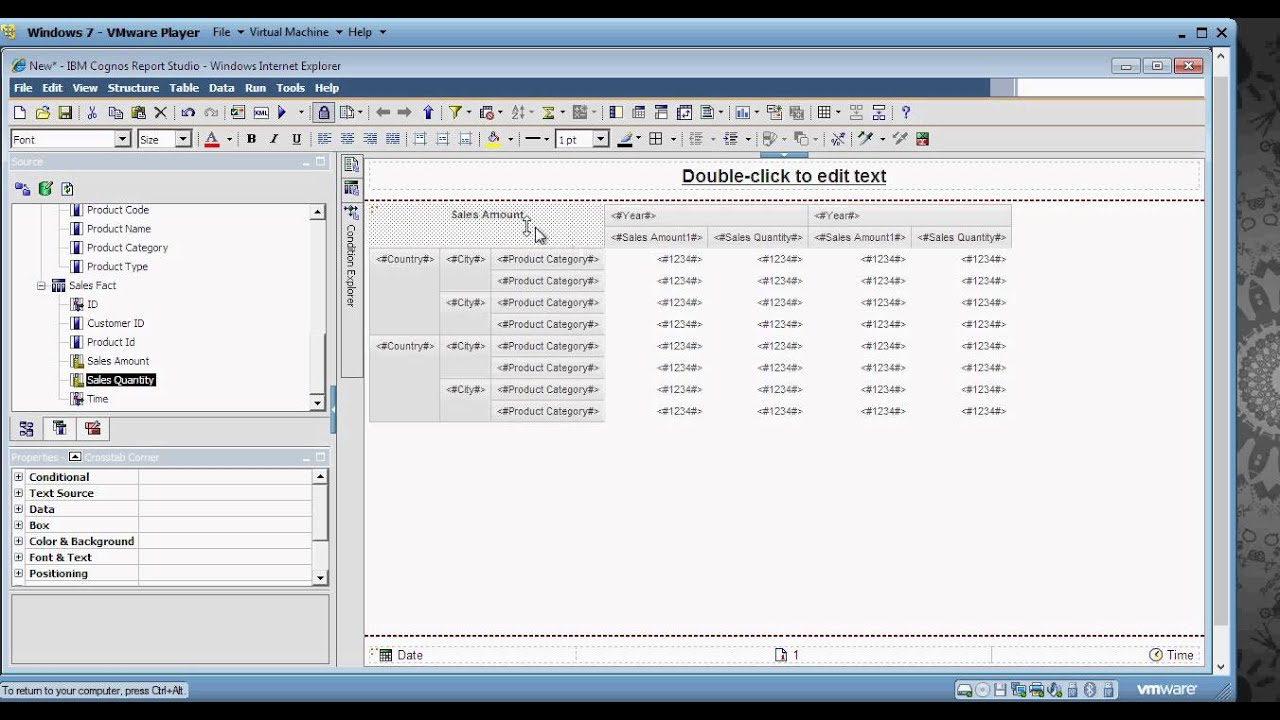The height and width of the screenshot is (720, 1280).
Task: Click the Background color paint bucket
Action: click(493, 139)
